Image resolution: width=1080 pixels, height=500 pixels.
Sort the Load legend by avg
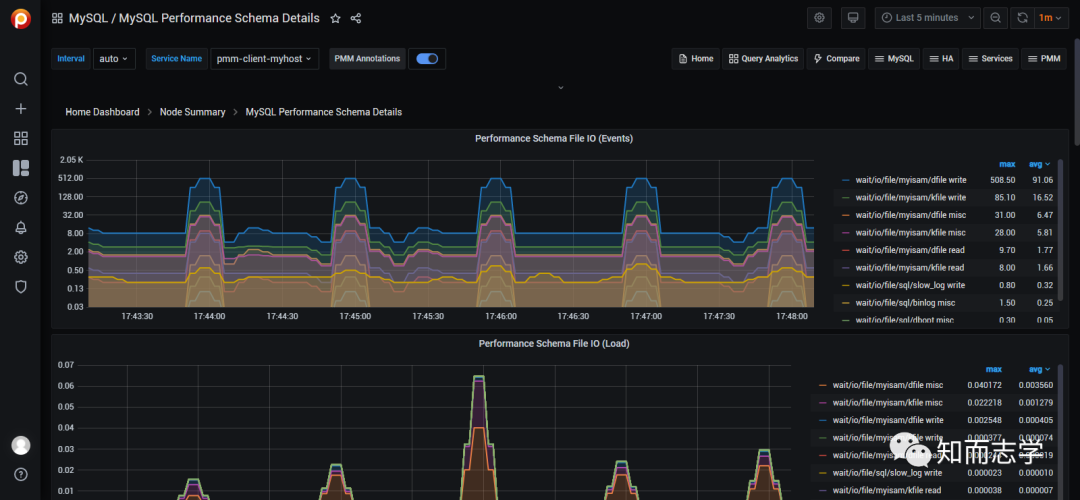click(x=1039, y=369)
